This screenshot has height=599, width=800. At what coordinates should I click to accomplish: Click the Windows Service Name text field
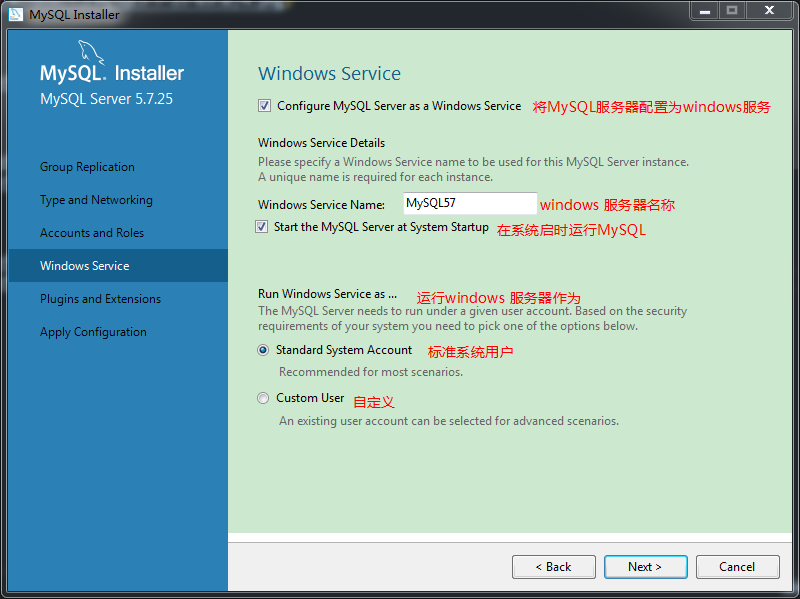coord(469,204)
